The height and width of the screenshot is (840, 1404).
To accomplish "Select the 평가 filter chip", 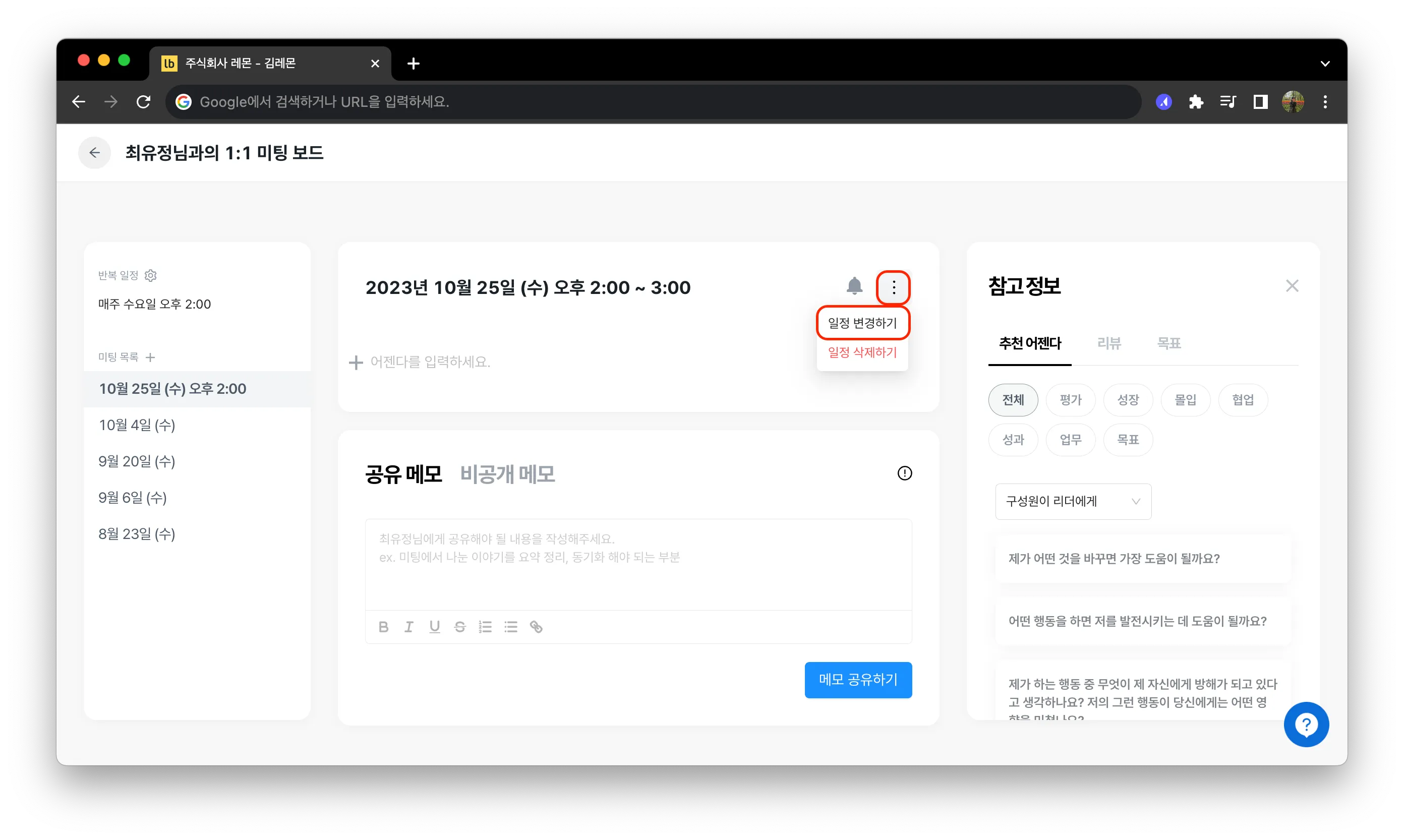I will click(1070, 400).
